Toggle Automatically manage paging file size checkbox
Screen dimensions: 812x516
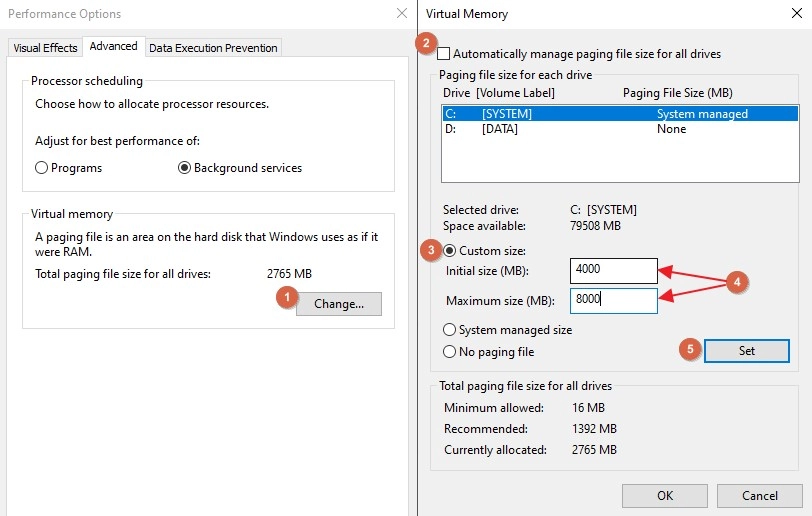[443, 54]
